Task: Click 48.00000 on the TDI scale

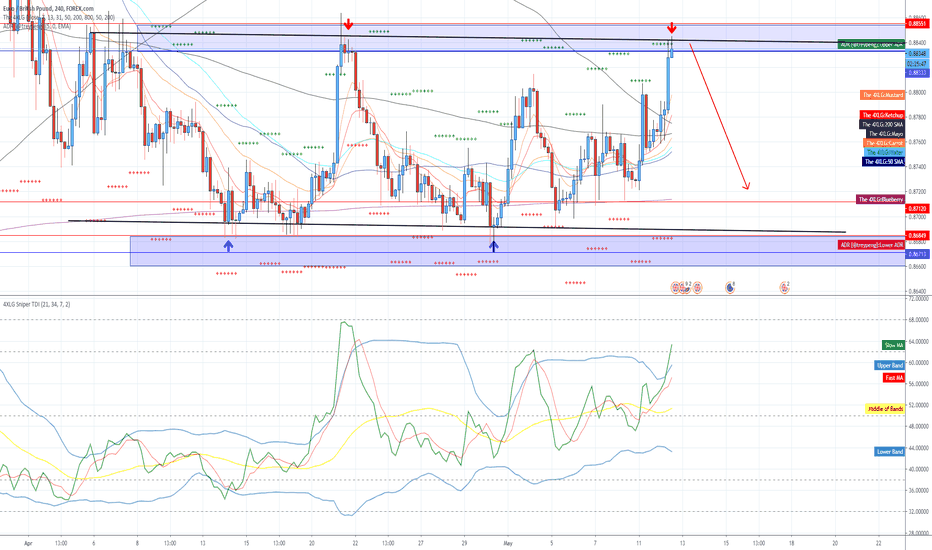Action: coord(919,426)
